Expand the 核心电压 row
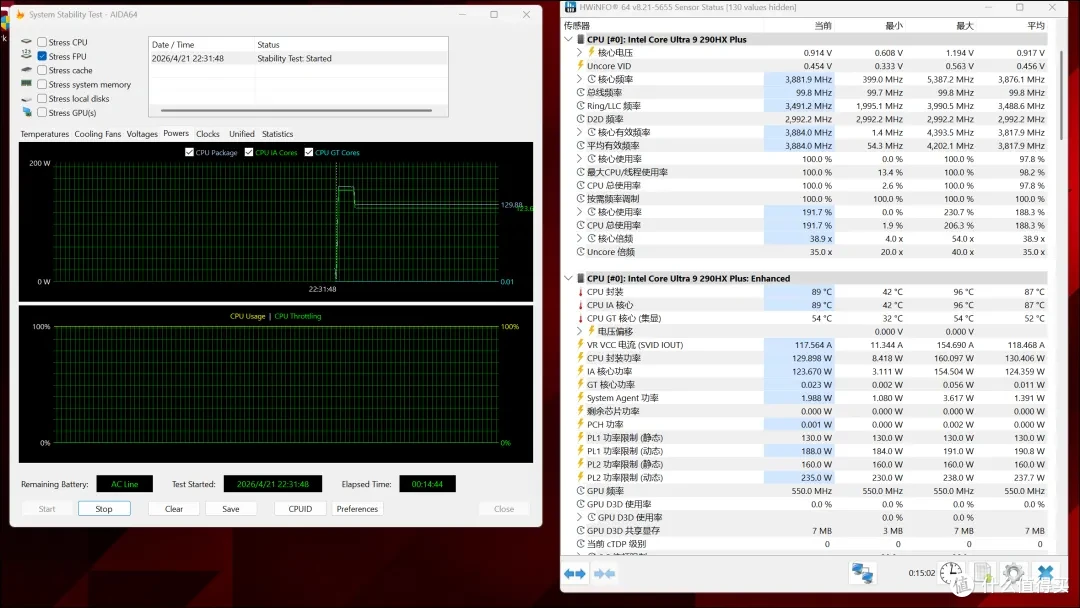The height and width of the screenshot is (608, 1080). (x=579, y=52)
